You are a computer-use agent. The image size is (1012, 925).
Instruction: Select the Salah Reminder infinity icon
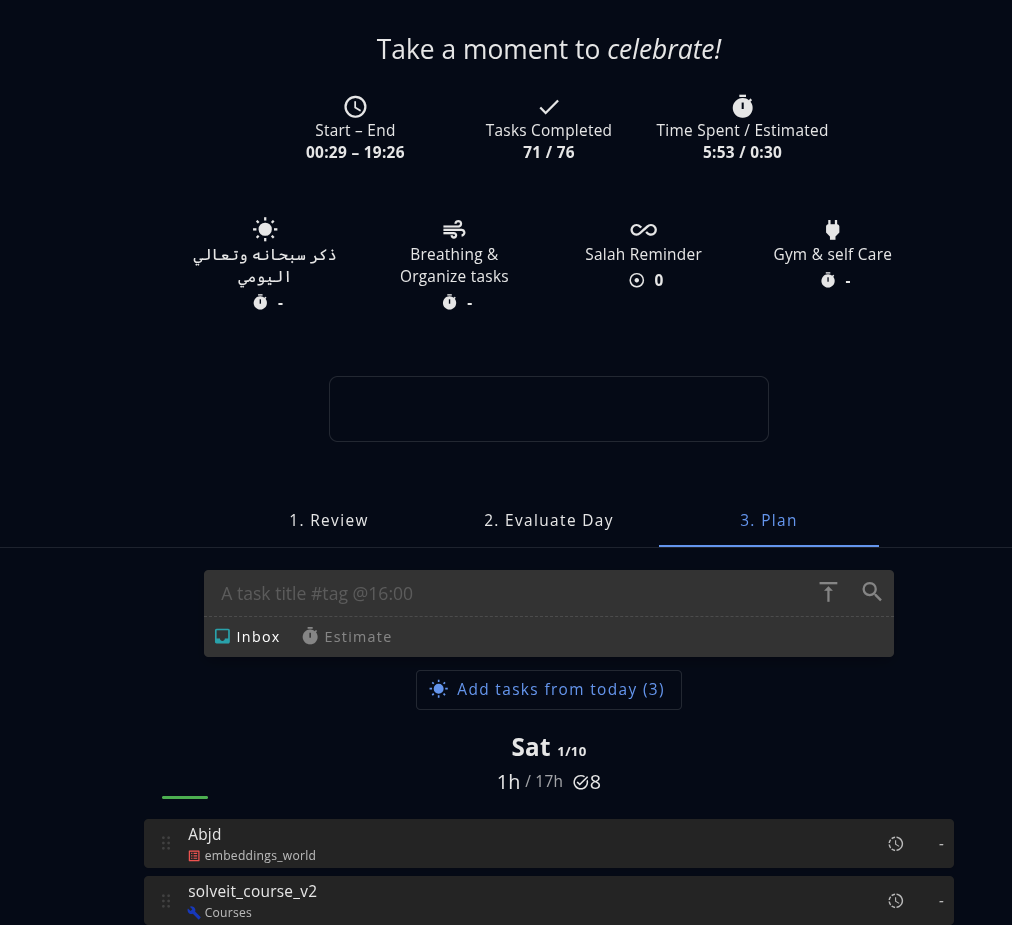(x=643, y=229)
